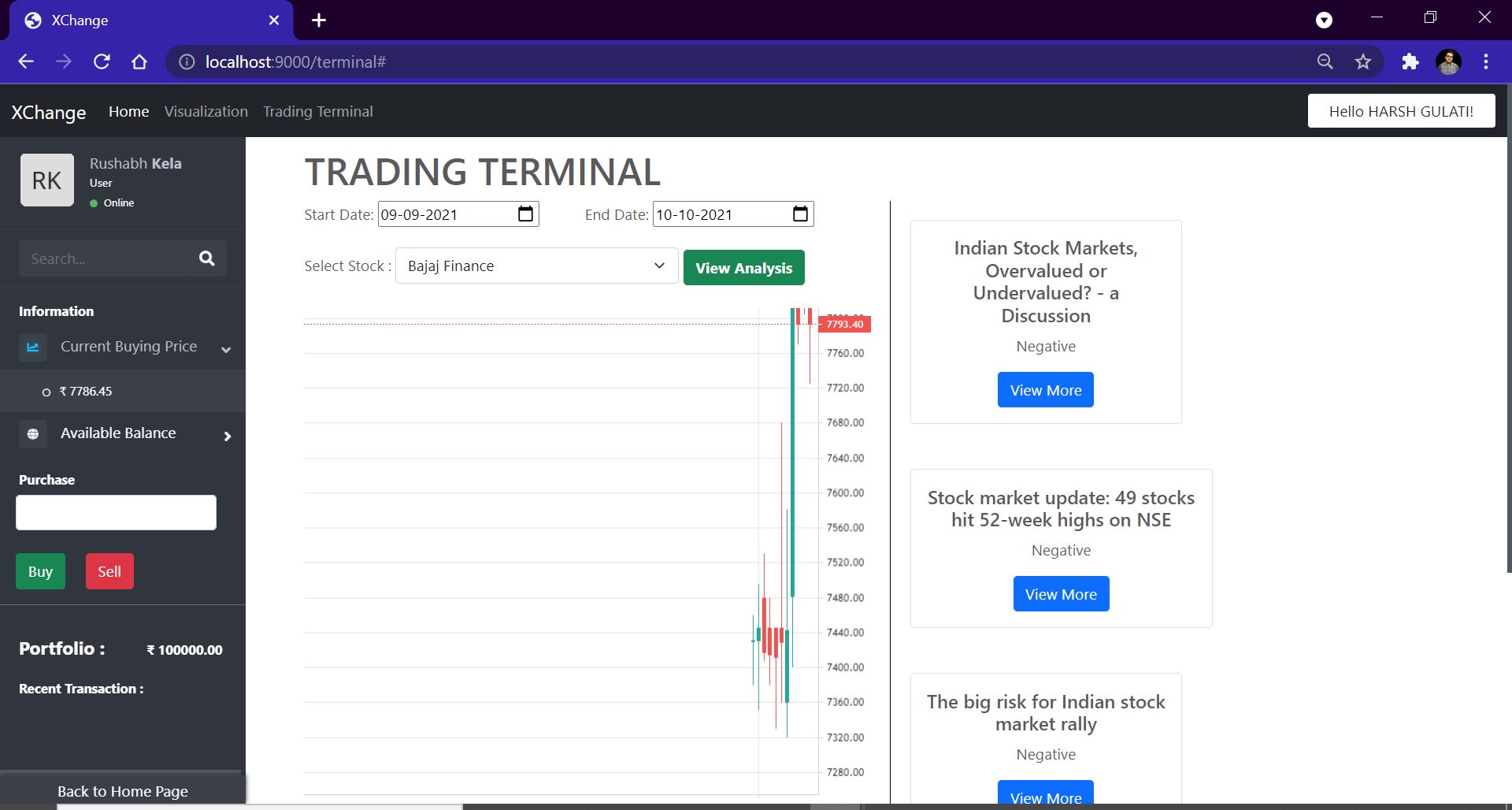
Task: Reload the page with refresh icon
Action: pos(102,61)
